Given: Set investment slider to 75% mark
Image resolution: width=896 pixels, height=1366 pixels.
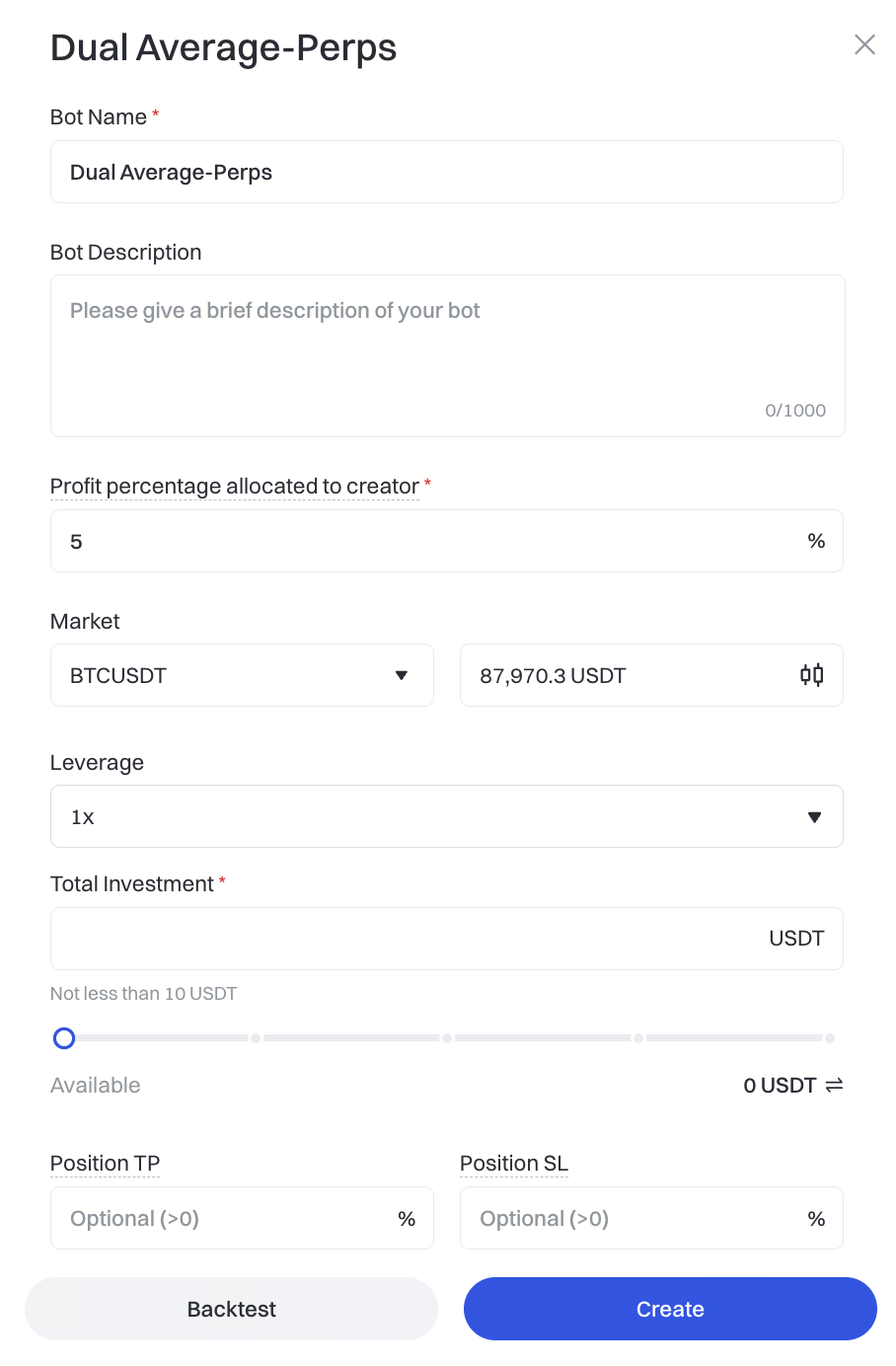Looking at the screenshot, I should tap(638, 1038).
